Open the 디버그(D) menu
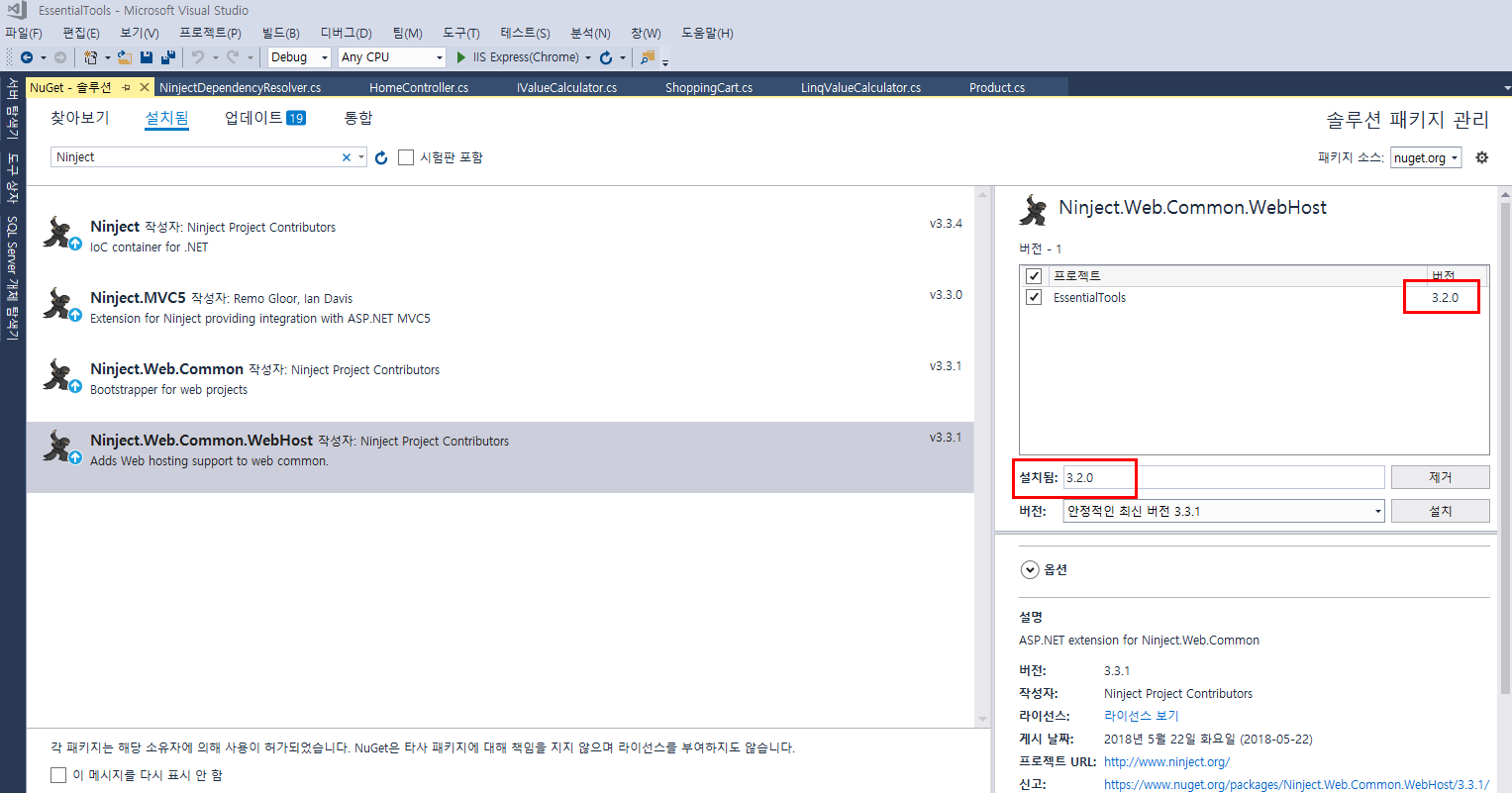This screenshot has height=793, width=1512. [346, 33]
